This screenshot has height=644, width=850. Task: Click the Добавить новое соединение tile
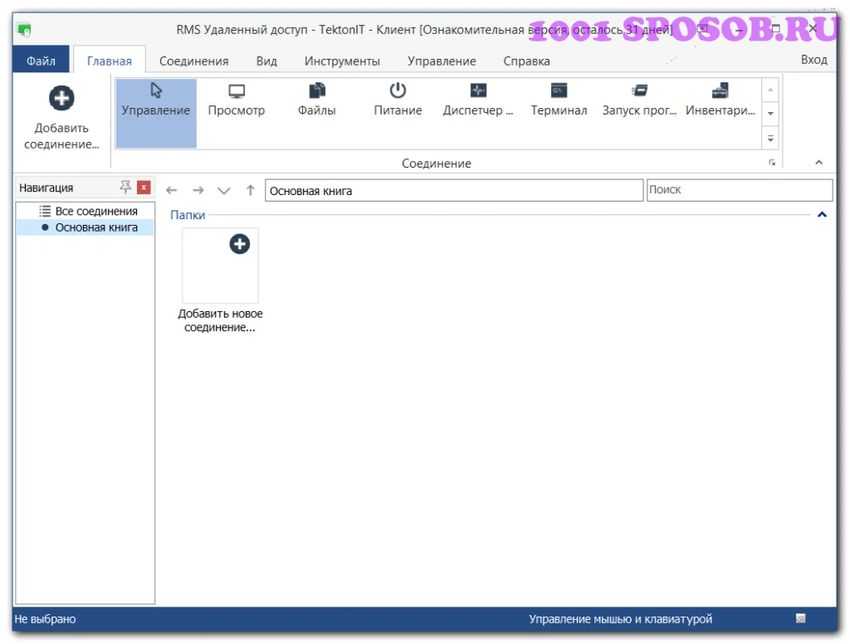coord(220,267)
